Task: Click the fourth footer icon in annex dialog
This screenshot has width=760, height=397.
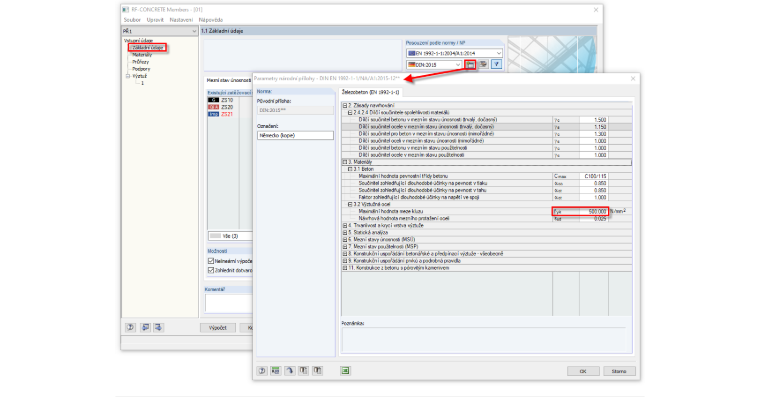Action: (x=303, y=371)
